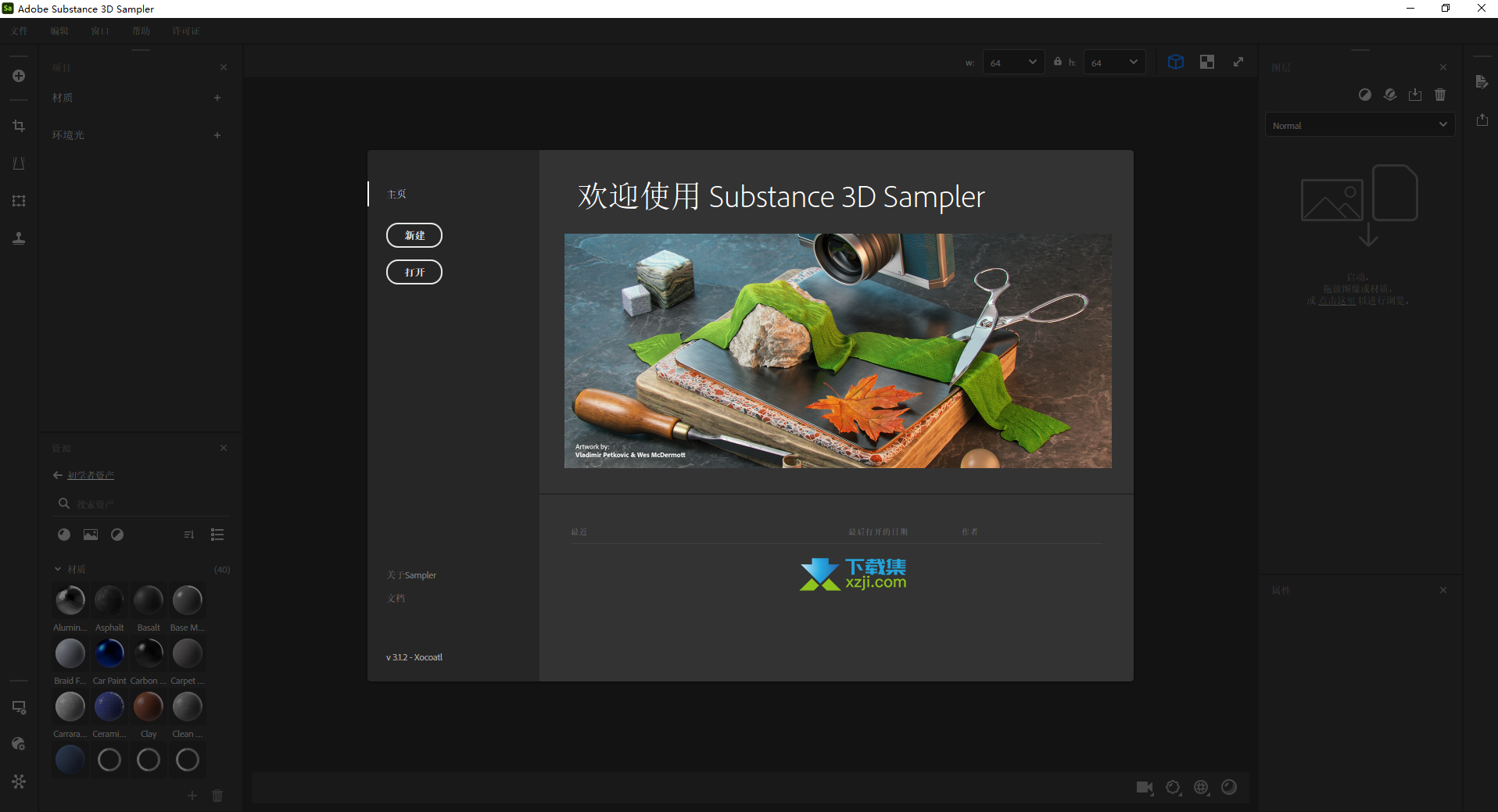Select the brown Clay material

149,706
